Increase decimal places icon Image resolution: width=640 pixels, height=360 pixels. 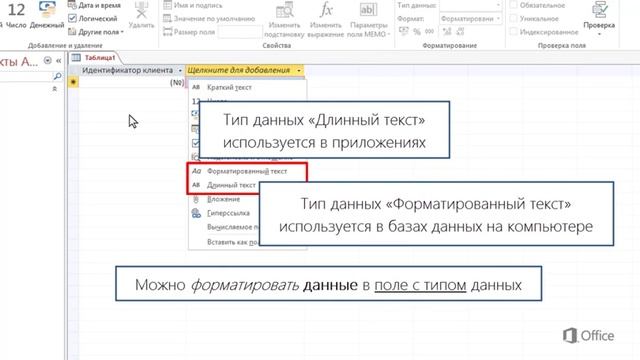pos(447,31)
